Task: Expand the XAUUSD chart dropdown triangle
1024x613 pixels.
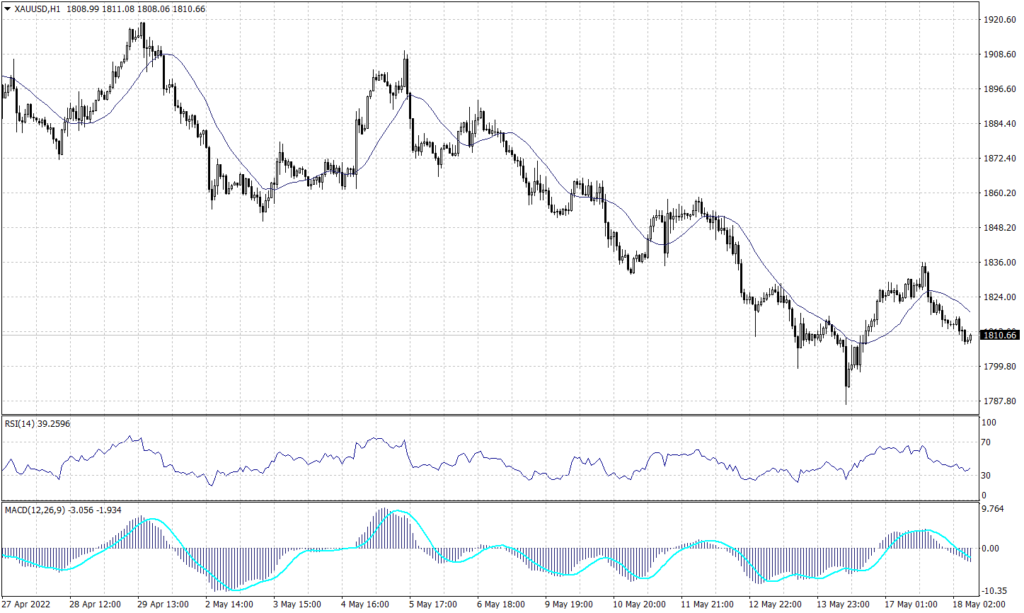Action: click(x=8, y=8)
